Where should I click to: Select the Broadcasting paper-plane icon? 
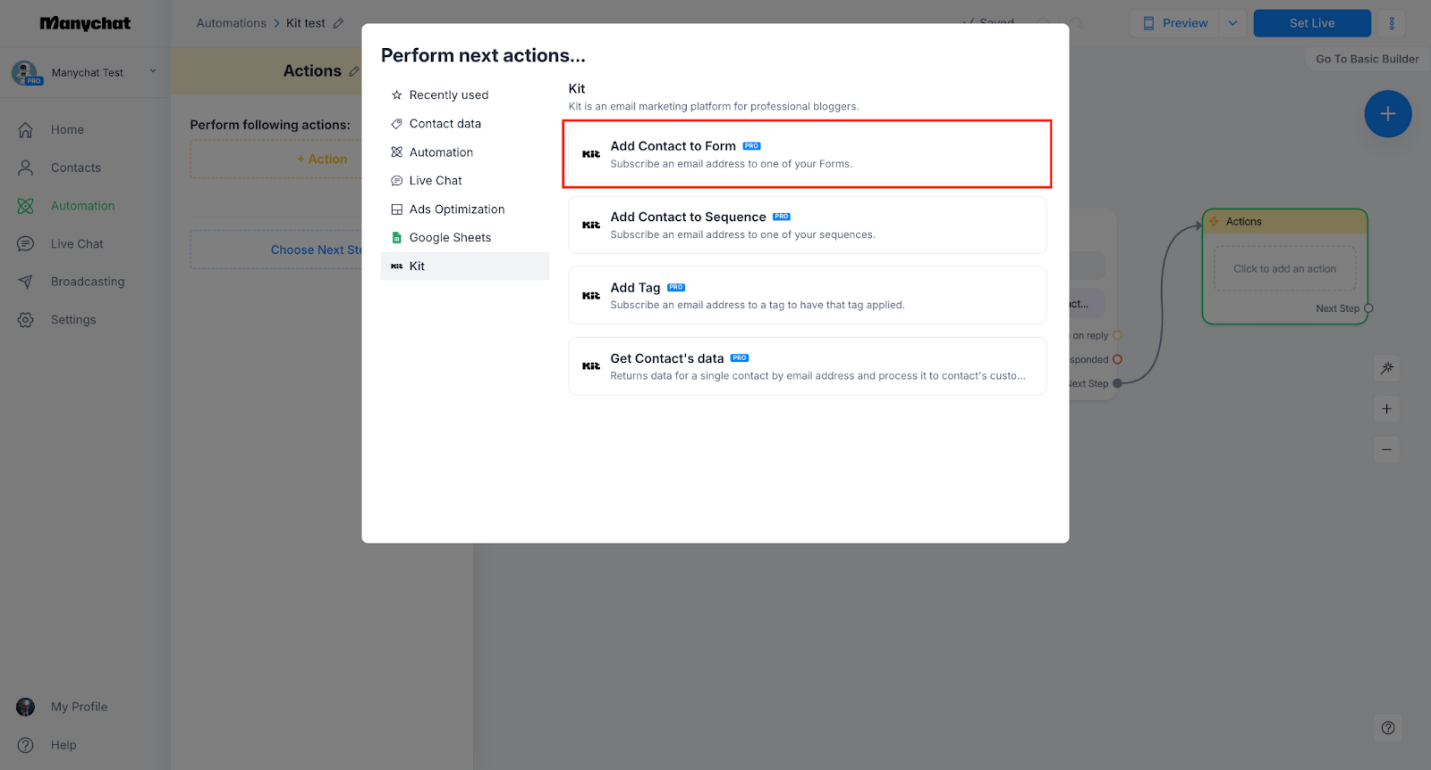pos(30,281)
